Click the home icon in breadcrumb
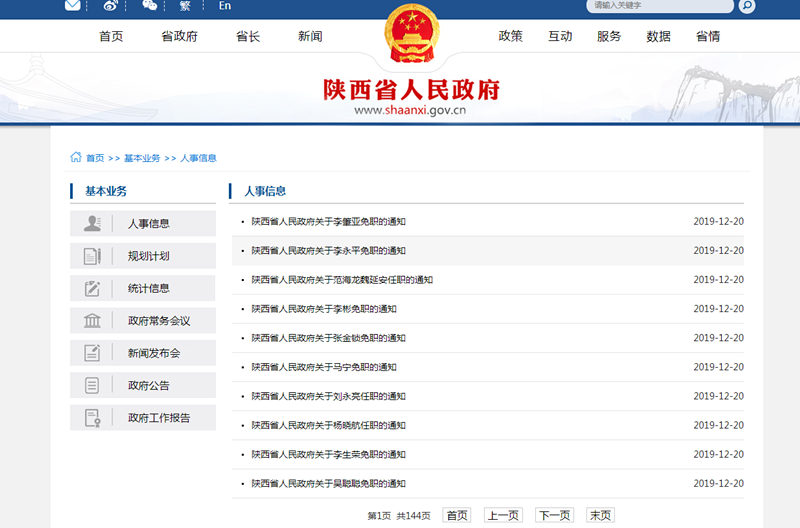 click(x=76, y=157)
